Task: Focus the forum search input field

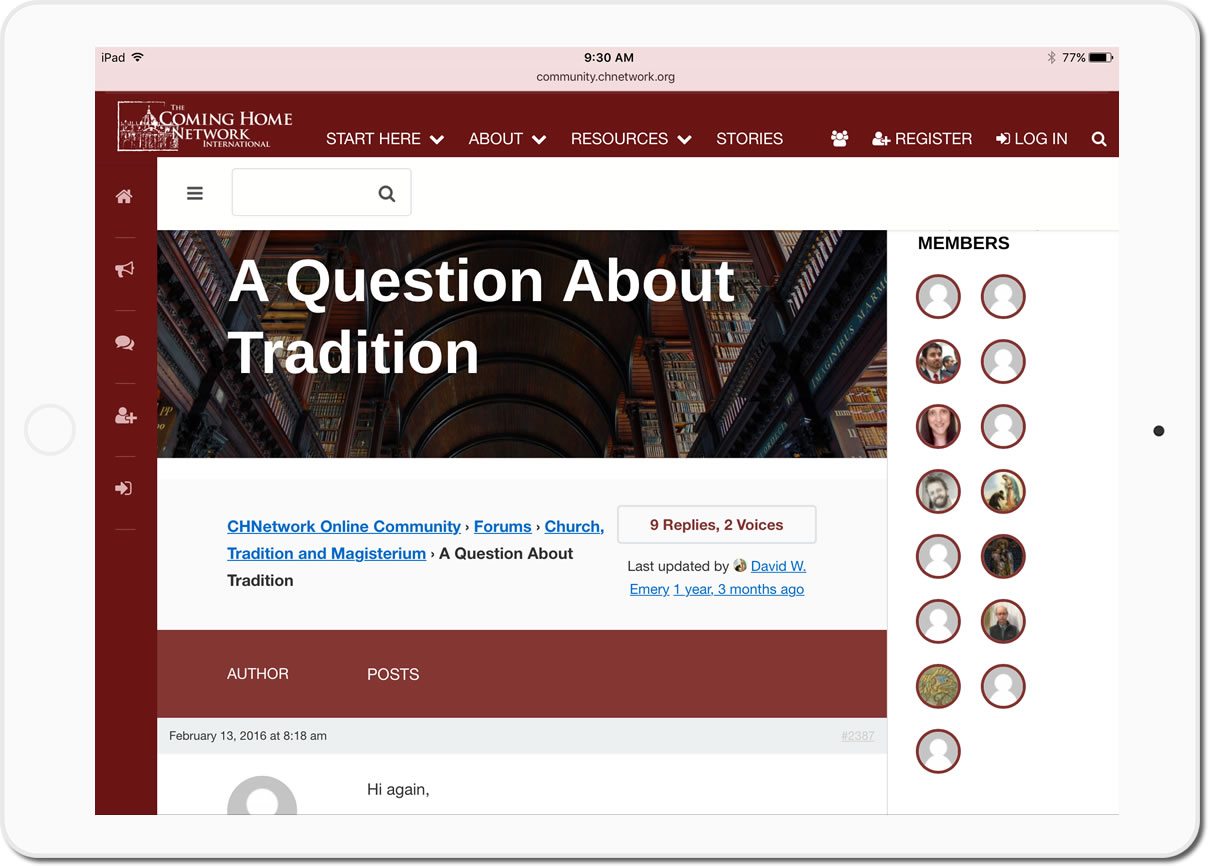Action: pyautogui.click(x=321, y=192)
